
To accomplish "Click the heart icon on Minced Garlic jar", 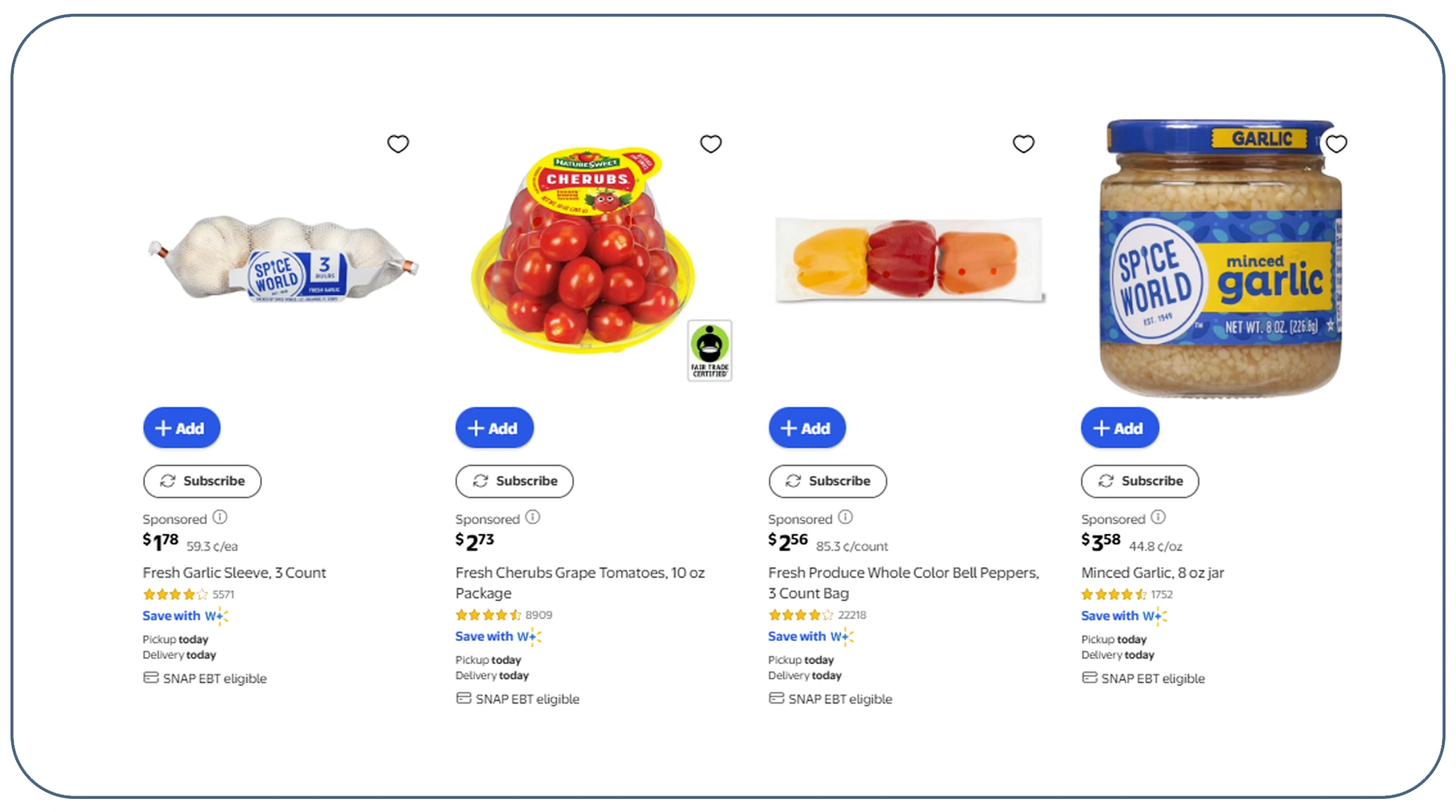I will coord(1337,143).
